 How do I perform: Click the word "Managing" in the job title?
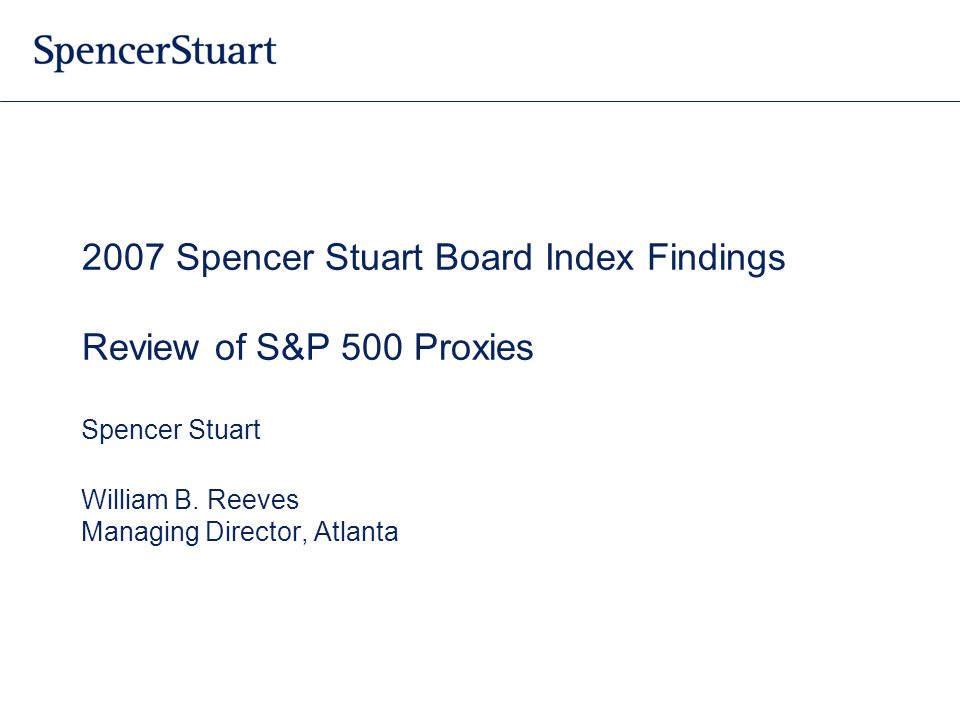(x=140, y=533)
